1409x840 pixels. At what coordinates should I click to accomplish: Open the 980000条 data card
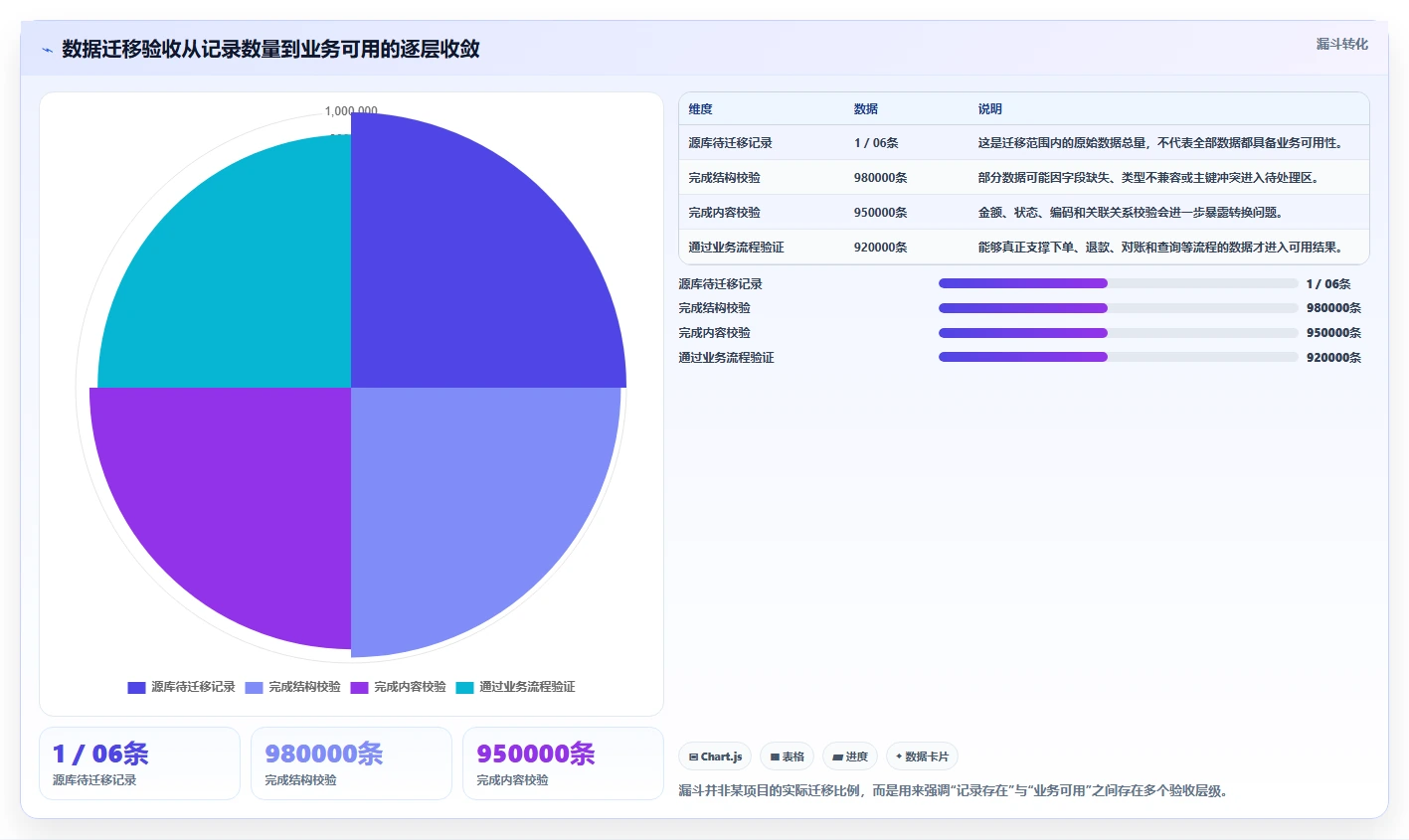(x=351, y=763)
